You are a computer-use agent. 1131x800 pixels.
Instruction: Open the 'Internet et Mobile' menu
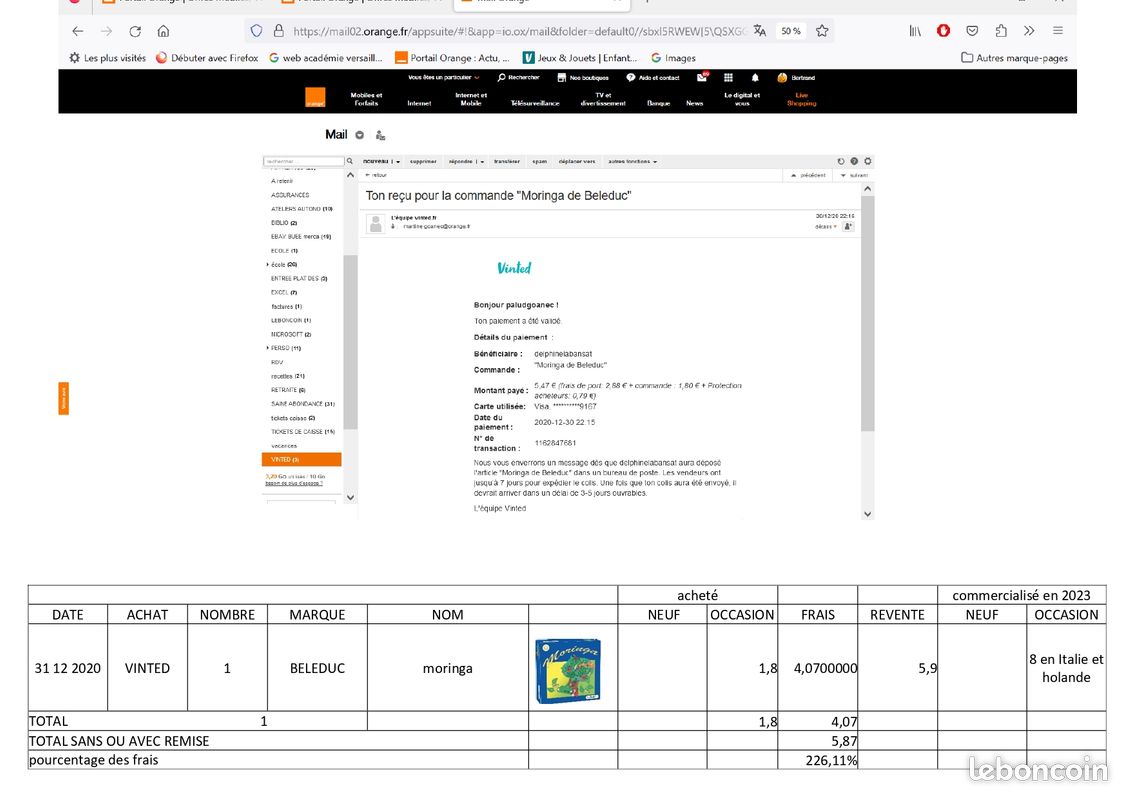coord(471,99)
